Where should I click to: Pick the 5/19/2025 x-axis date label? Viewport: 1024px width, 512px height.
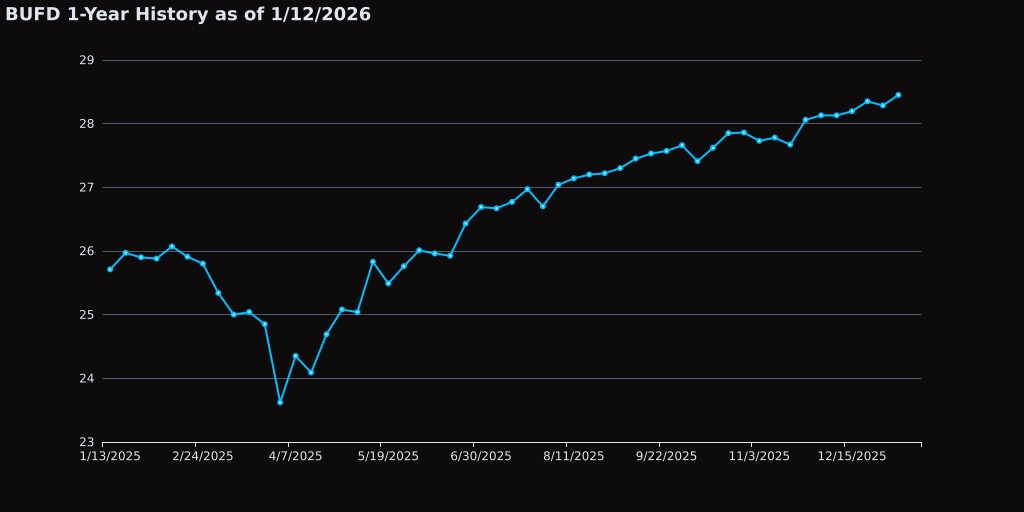tap(388, 456)
